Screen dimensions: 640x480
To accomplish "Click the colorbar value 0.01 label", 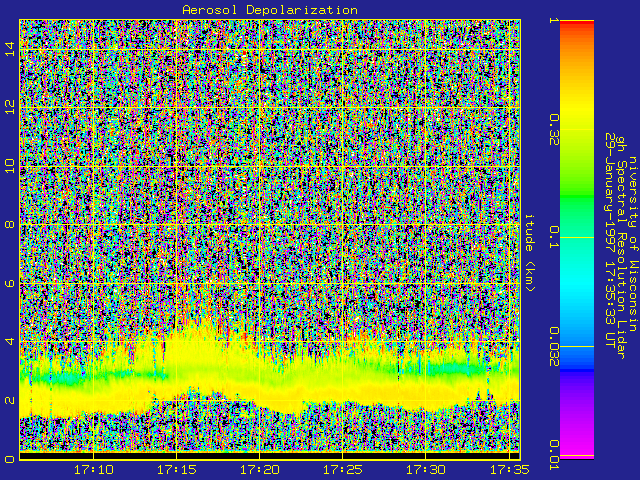I will tap(553, 455).
